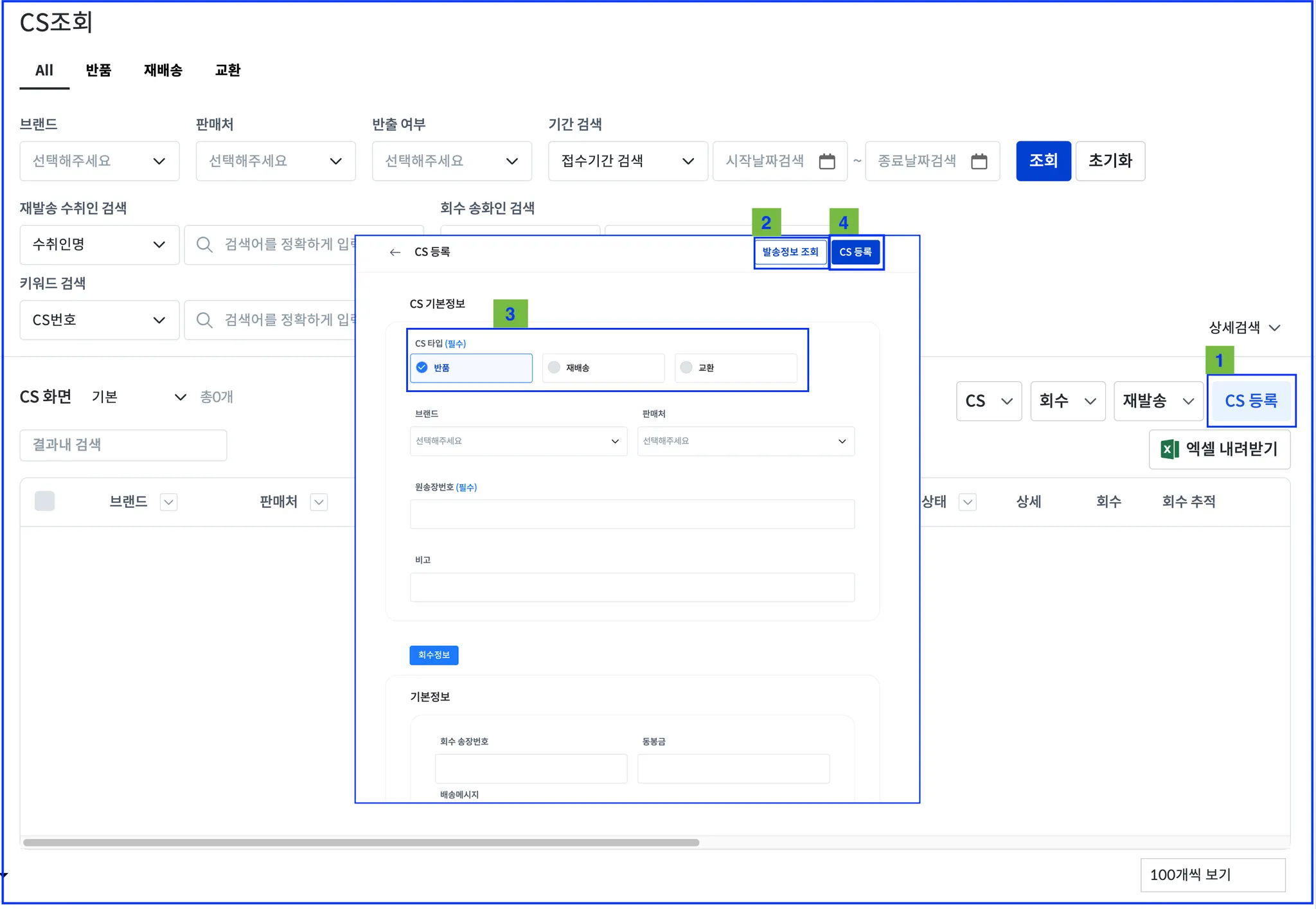1316x909 pixels.
Task: Switch to the 반품 tab
Action: [x=98, y=70]
